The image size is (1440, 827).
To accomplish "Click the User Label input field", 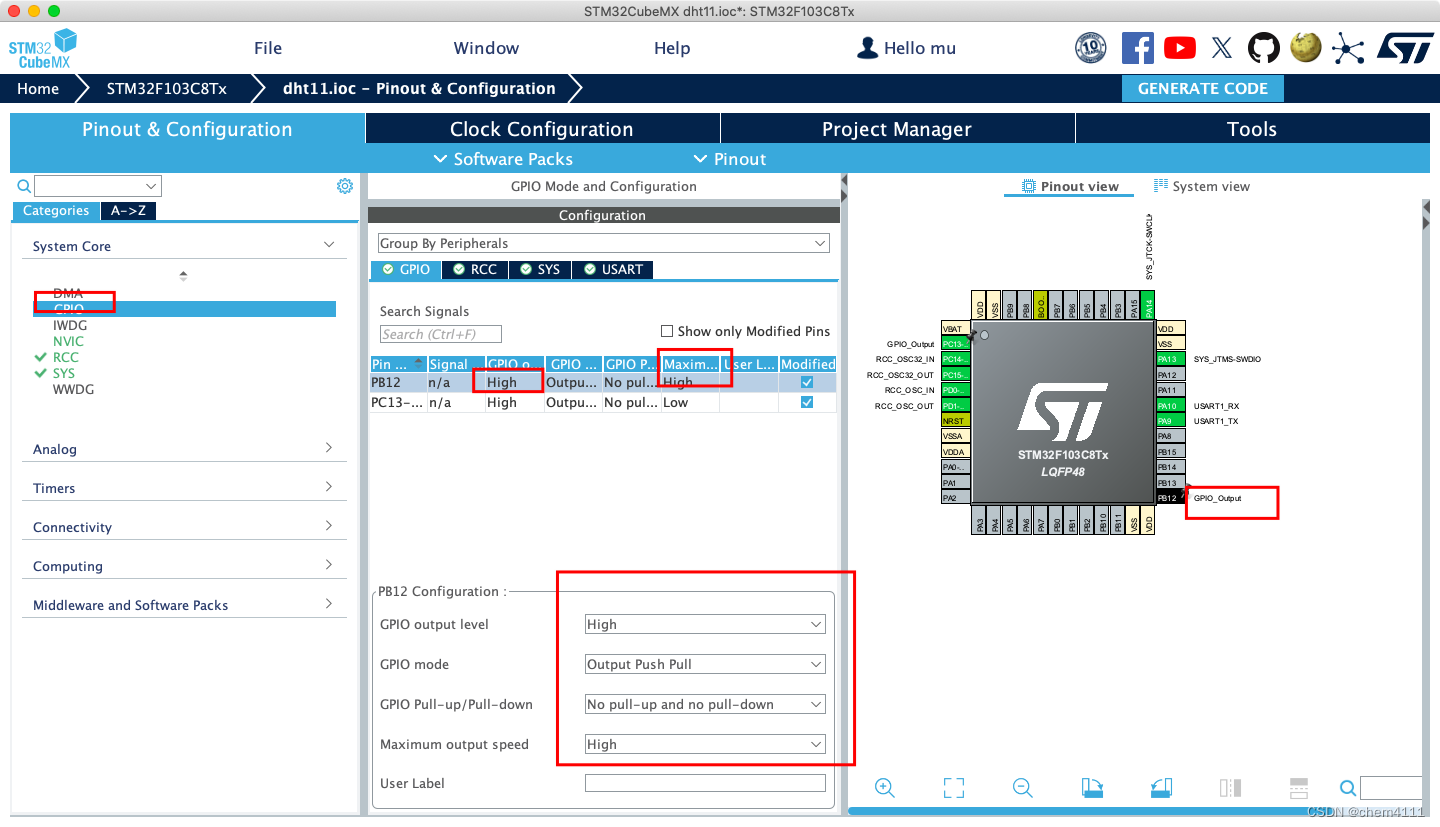I will (x=704, y=783).
